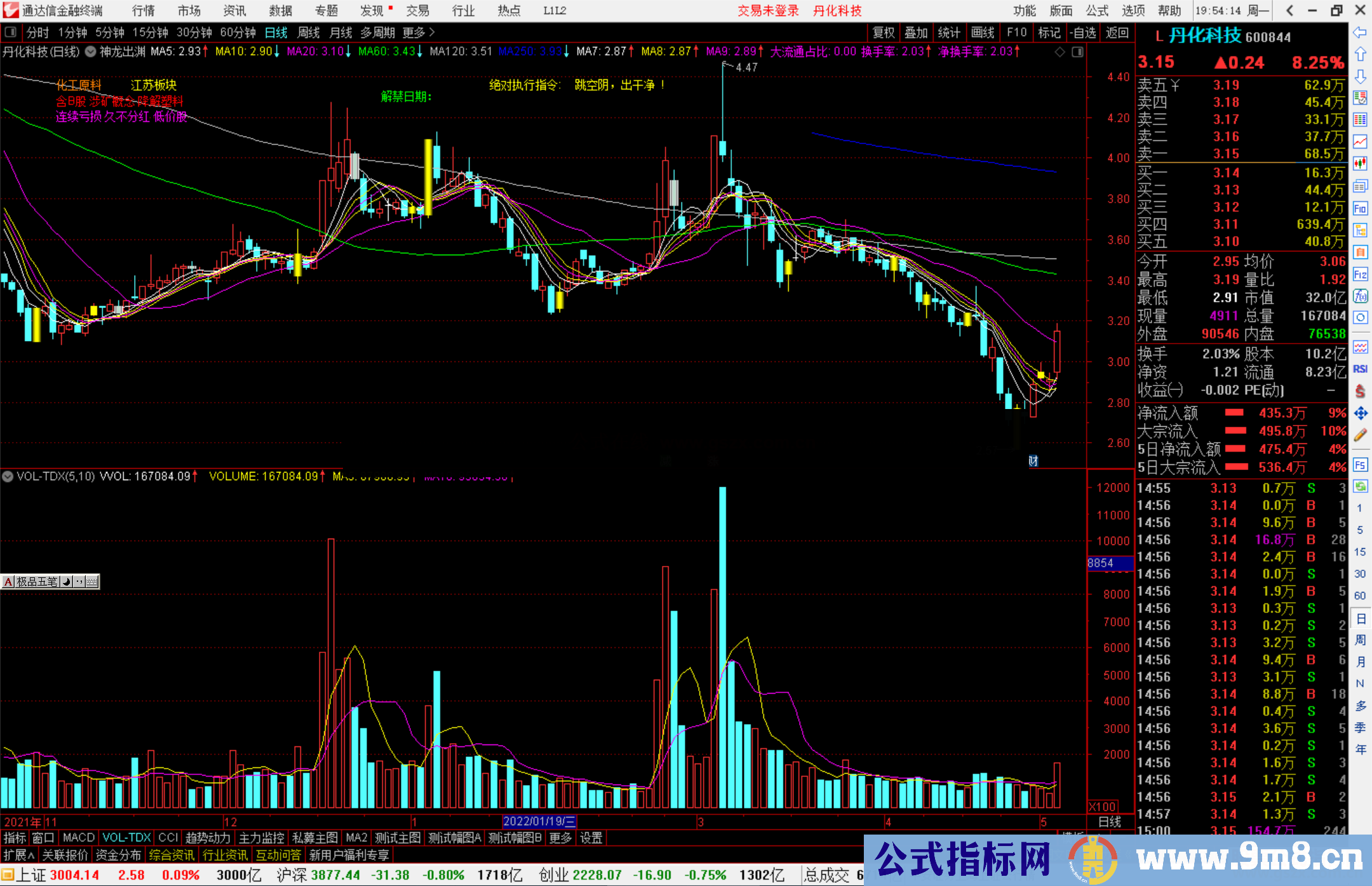
Task: Select the RSI indicator icon
Action: click(1360, 369)
